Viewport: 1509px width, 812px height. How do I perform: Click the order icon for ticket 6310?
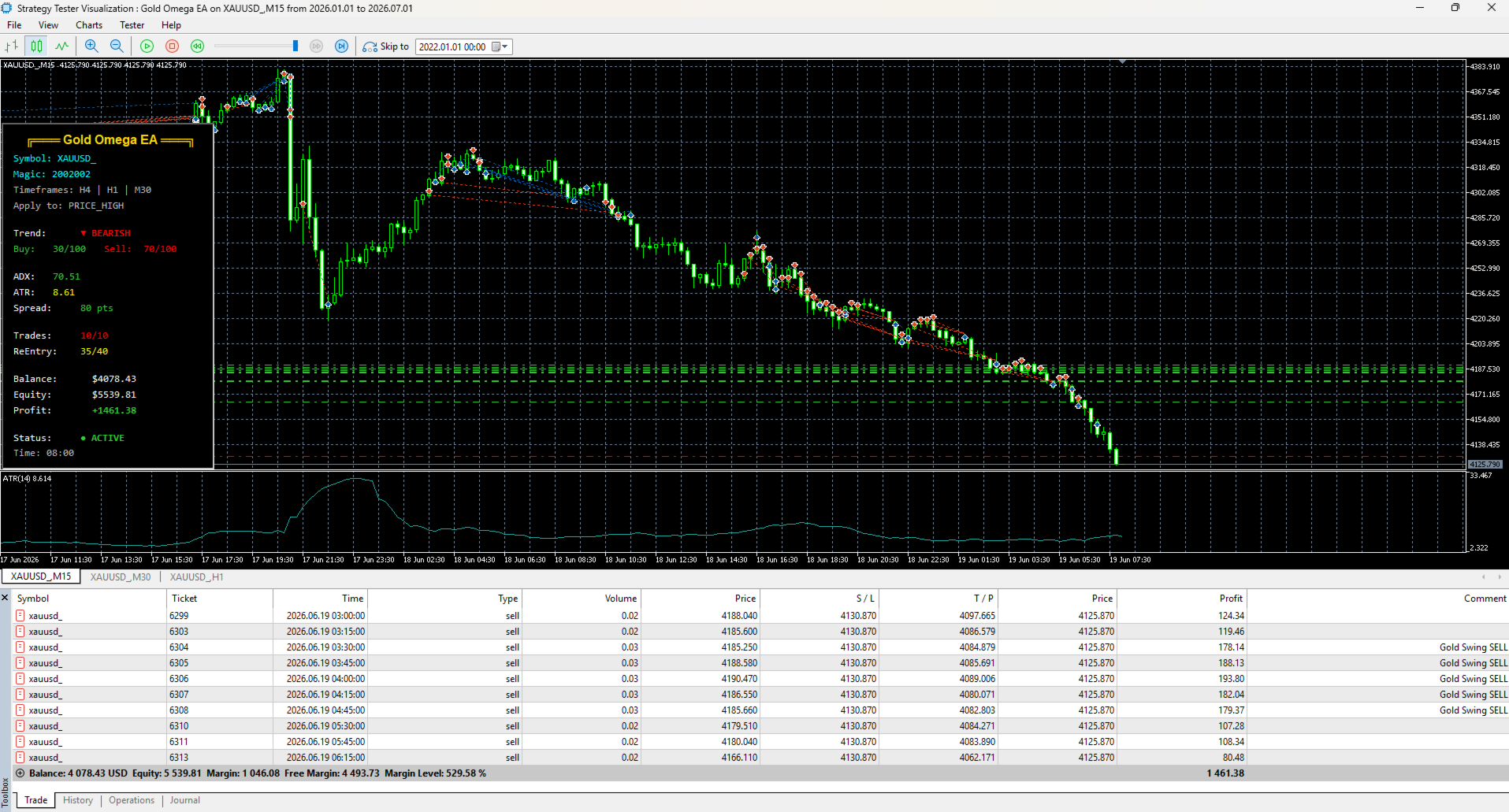click(20, 726)
